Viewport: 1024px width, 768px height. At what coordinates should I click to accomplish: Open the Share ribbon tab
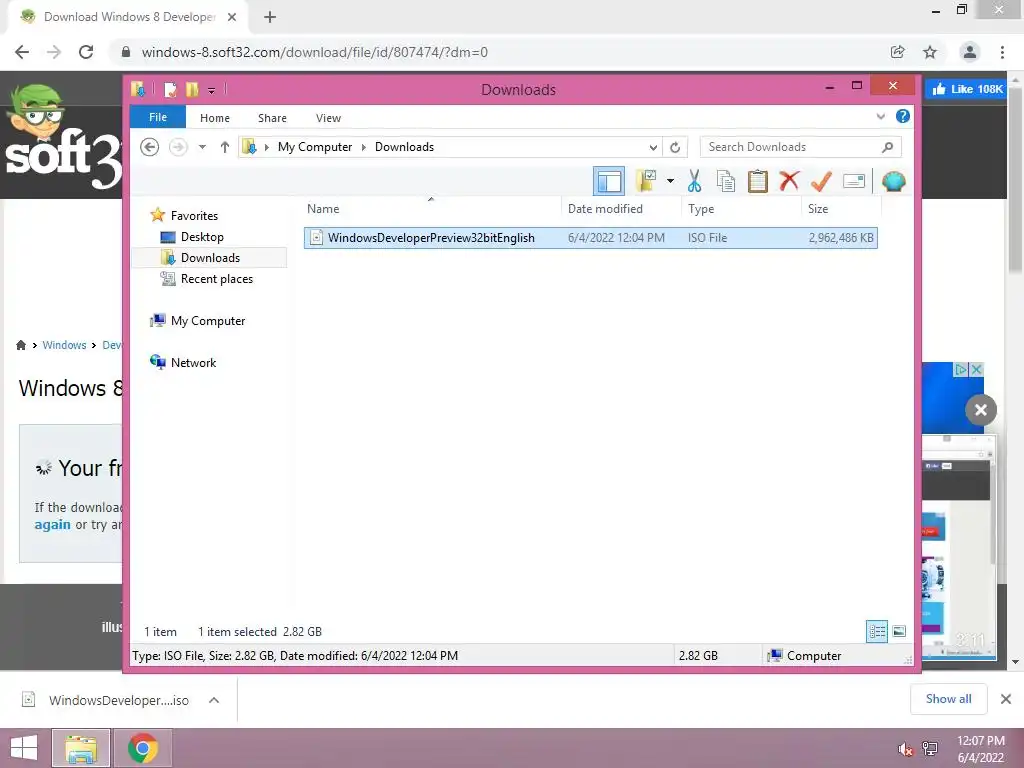coord(272,118)
